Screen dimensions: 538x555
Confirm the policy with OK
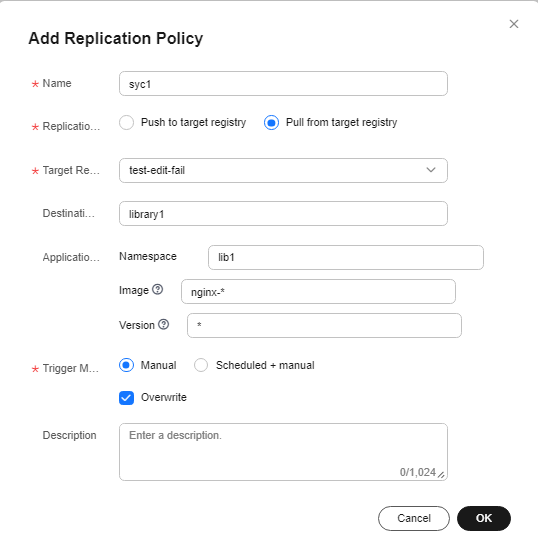tap(484, 518)
